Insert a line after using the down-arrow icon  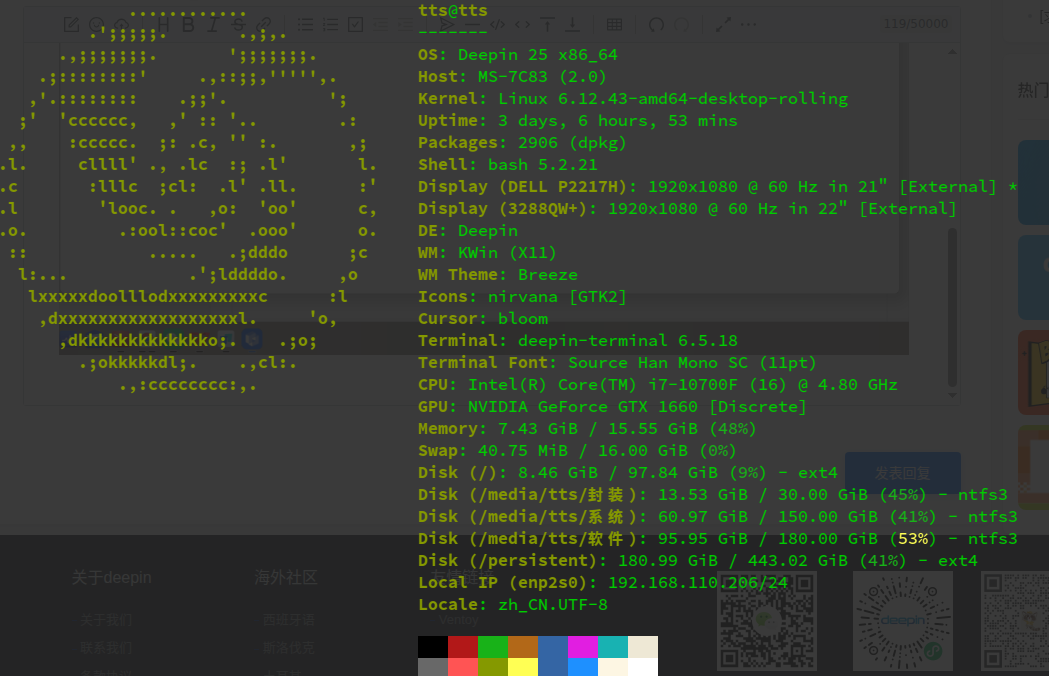pyautogui.click(x=573, y=25)
